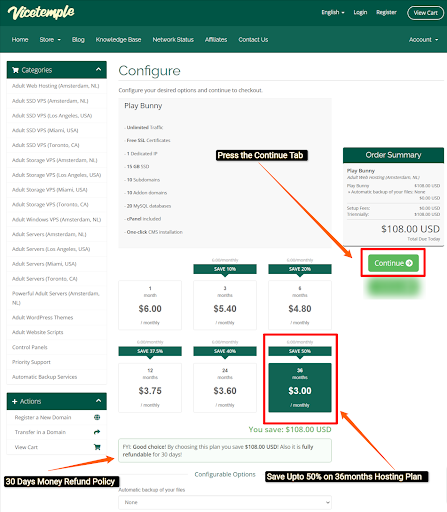
Task: Click the Play Bunny product heading
Action: click(x=143, y=106)
